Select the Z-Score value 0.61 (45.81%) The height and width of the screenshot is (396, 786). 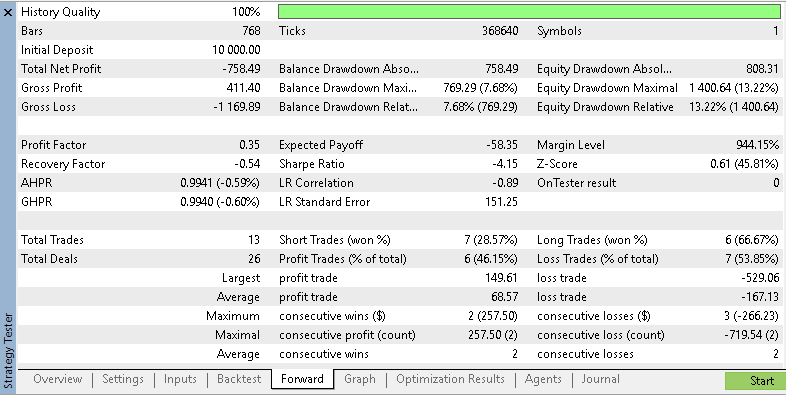[744, 164]
